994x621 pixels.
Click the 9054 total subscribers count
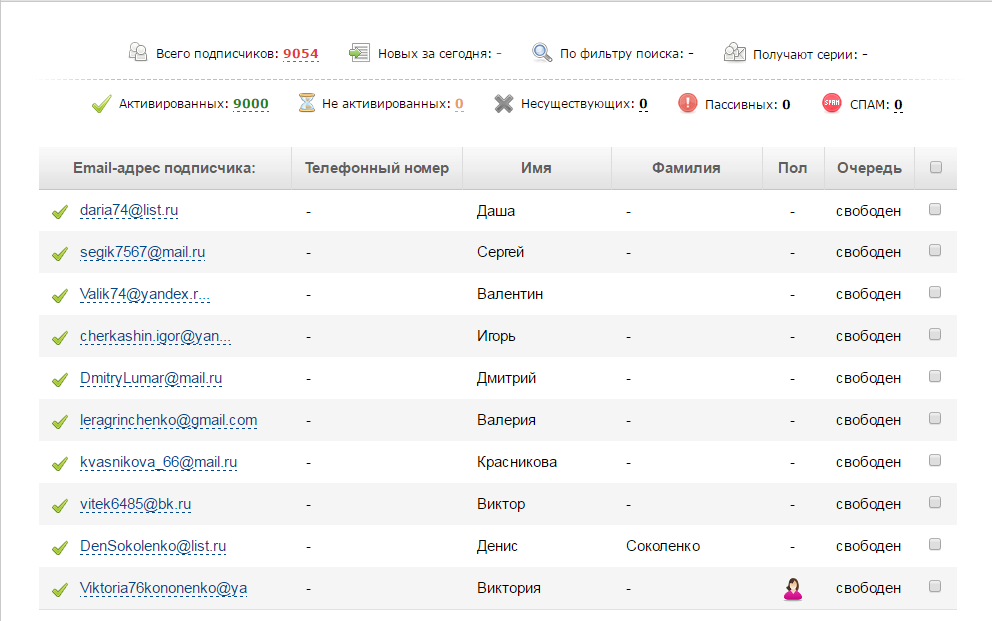tap(301, 54)
